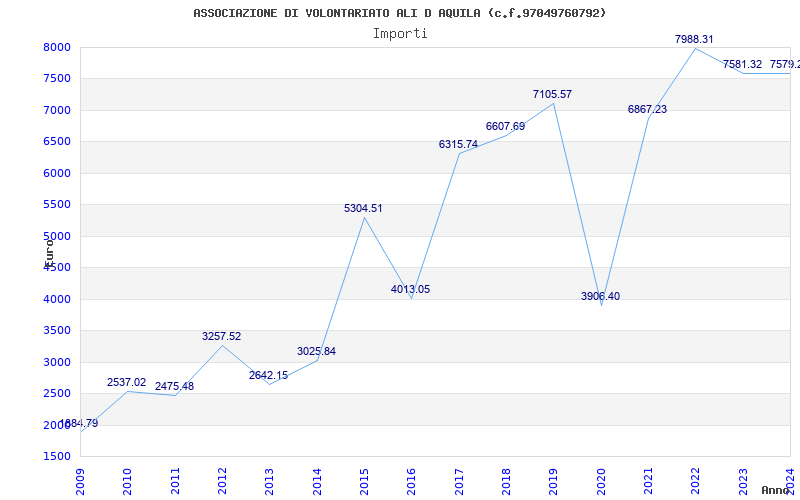This screenshot has height=500, width=800.
Task: Click the 2020 x-axis year label
Action: click(601, 482)
